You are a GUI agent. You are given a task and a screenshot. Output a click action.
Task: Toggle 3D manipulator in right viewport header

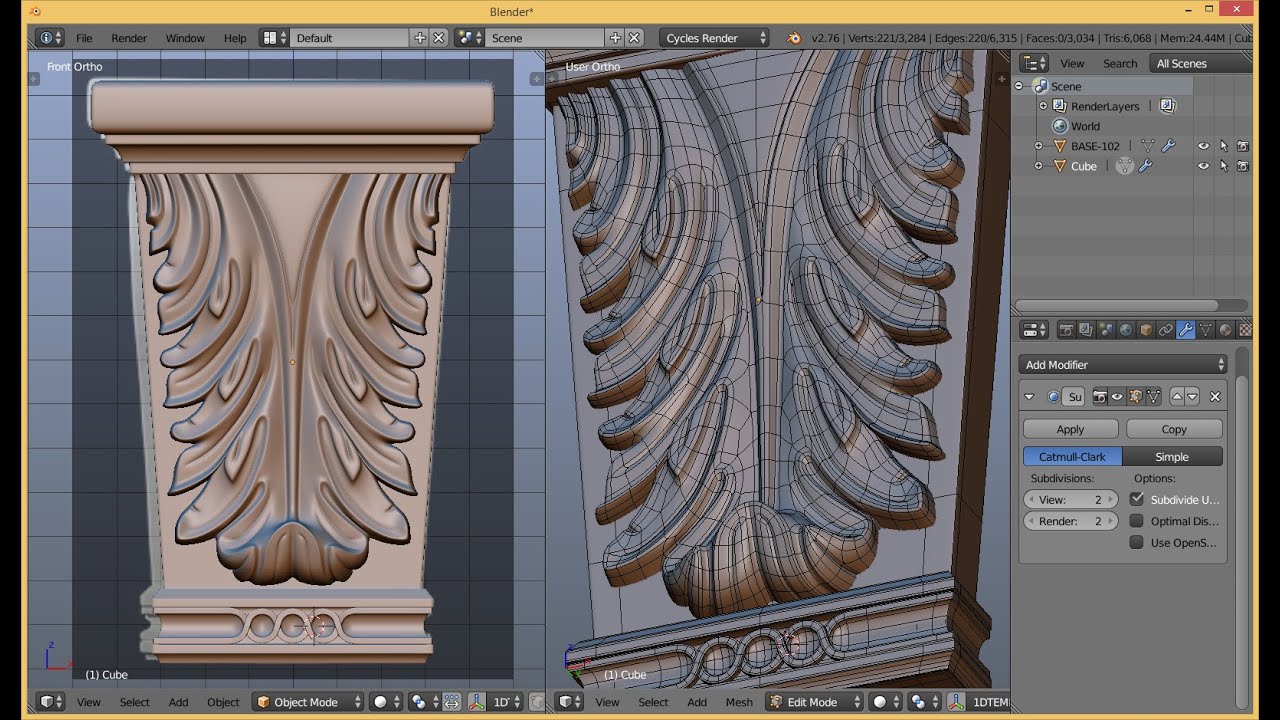coord(956,702)
